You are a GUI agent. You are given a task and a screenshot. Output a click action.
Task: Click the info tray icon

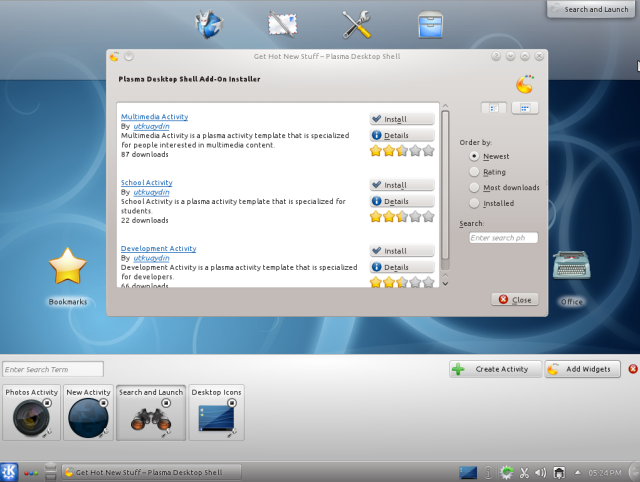tap(489, 473)
